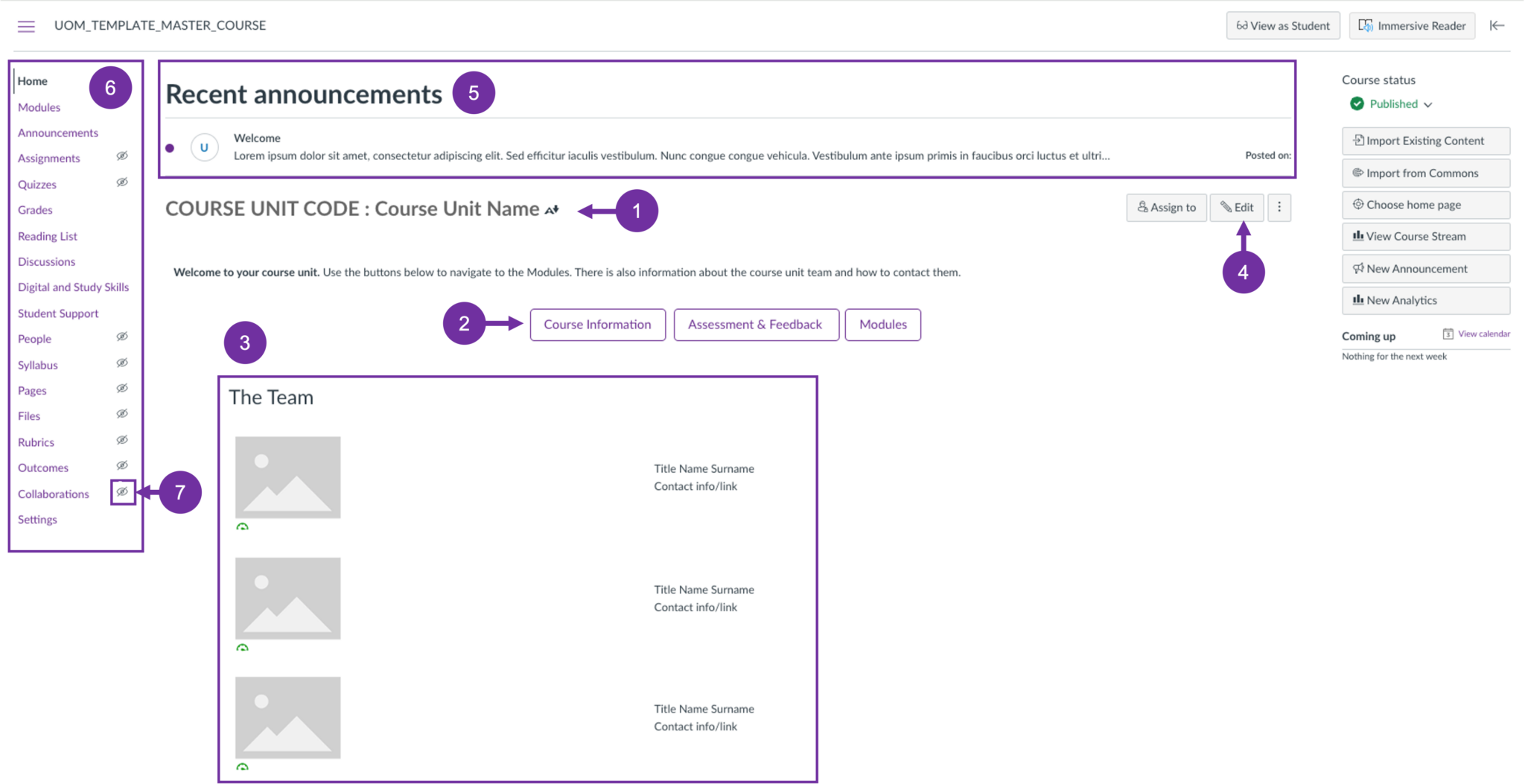Toggle visibility of Collaborations with the eye icon
The height and width of the screenshot is (784, 1525).
[122, 492]
